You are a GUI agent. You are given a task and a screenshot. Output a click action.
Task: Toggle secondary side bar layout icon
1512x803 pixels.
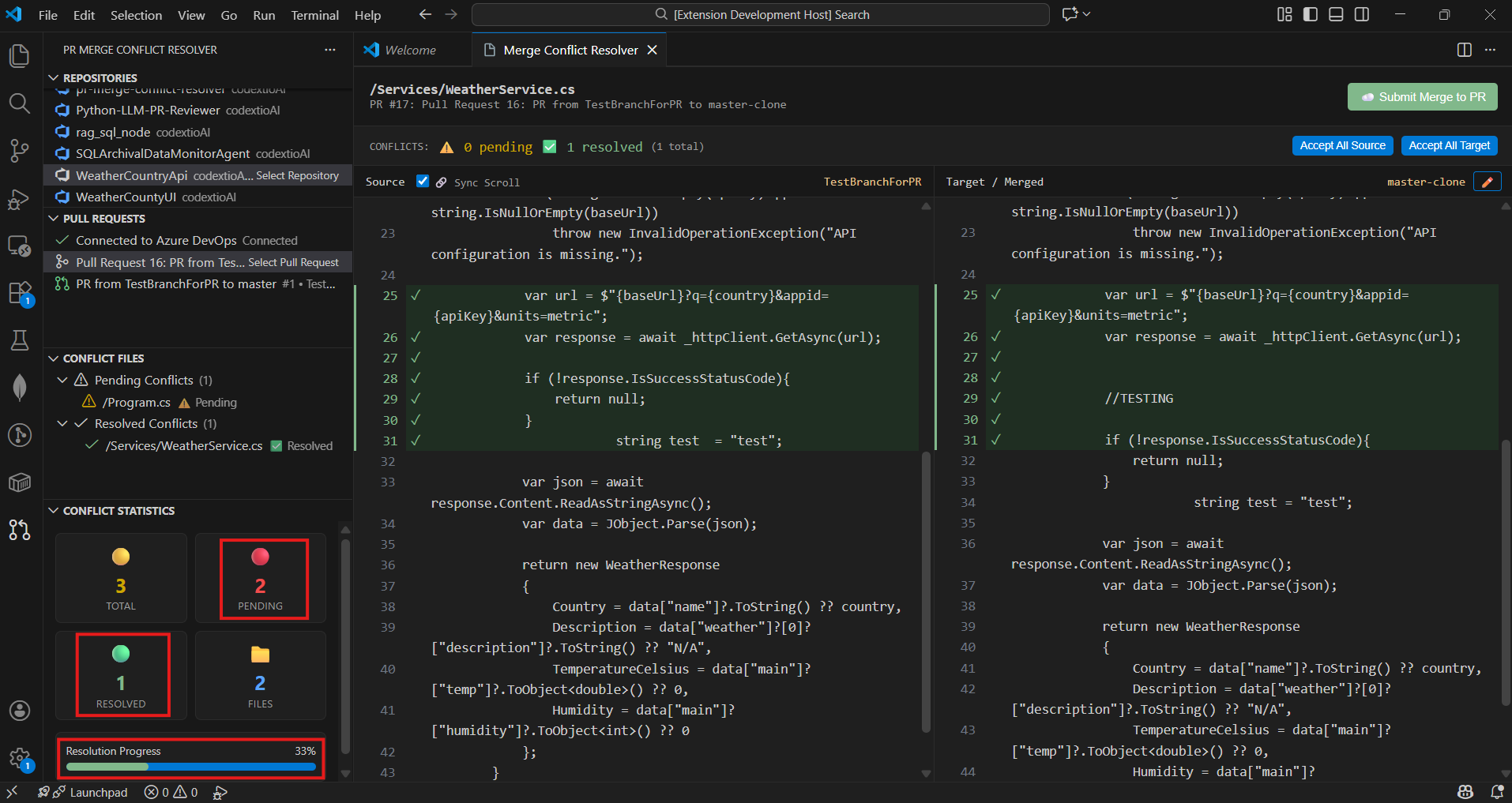(1362, 14)
